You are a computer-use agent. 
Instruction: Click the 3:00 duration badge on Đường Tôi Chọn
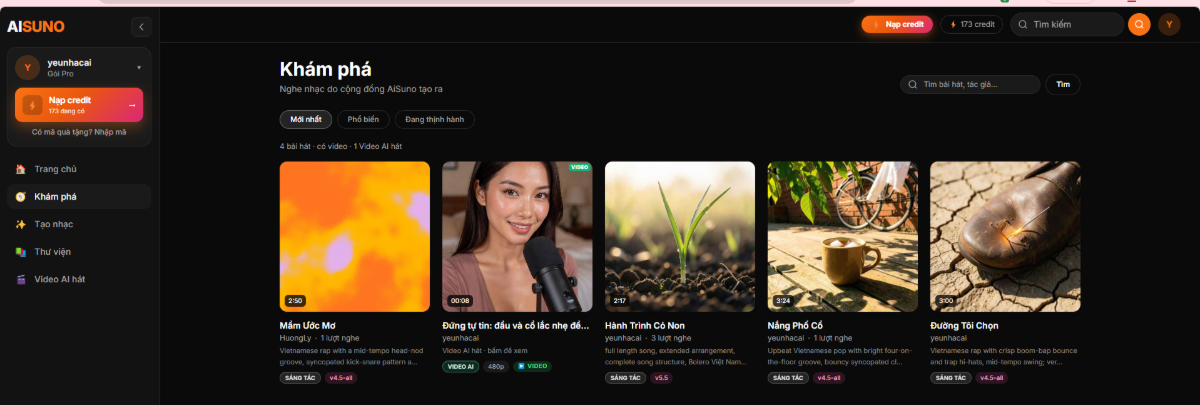click(946, 300)
